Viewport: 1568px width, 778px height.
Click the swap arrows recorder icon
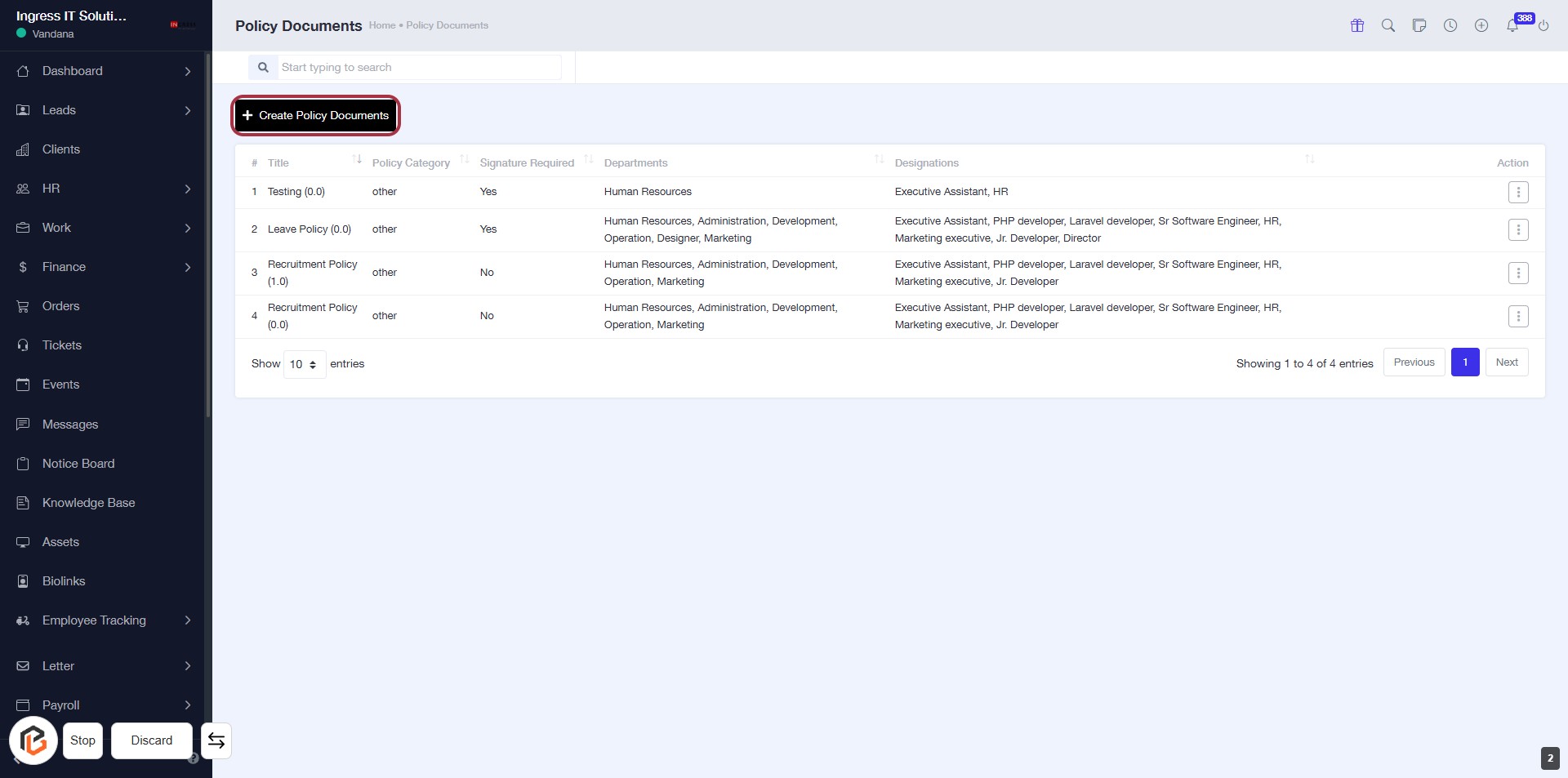(216, 740)
